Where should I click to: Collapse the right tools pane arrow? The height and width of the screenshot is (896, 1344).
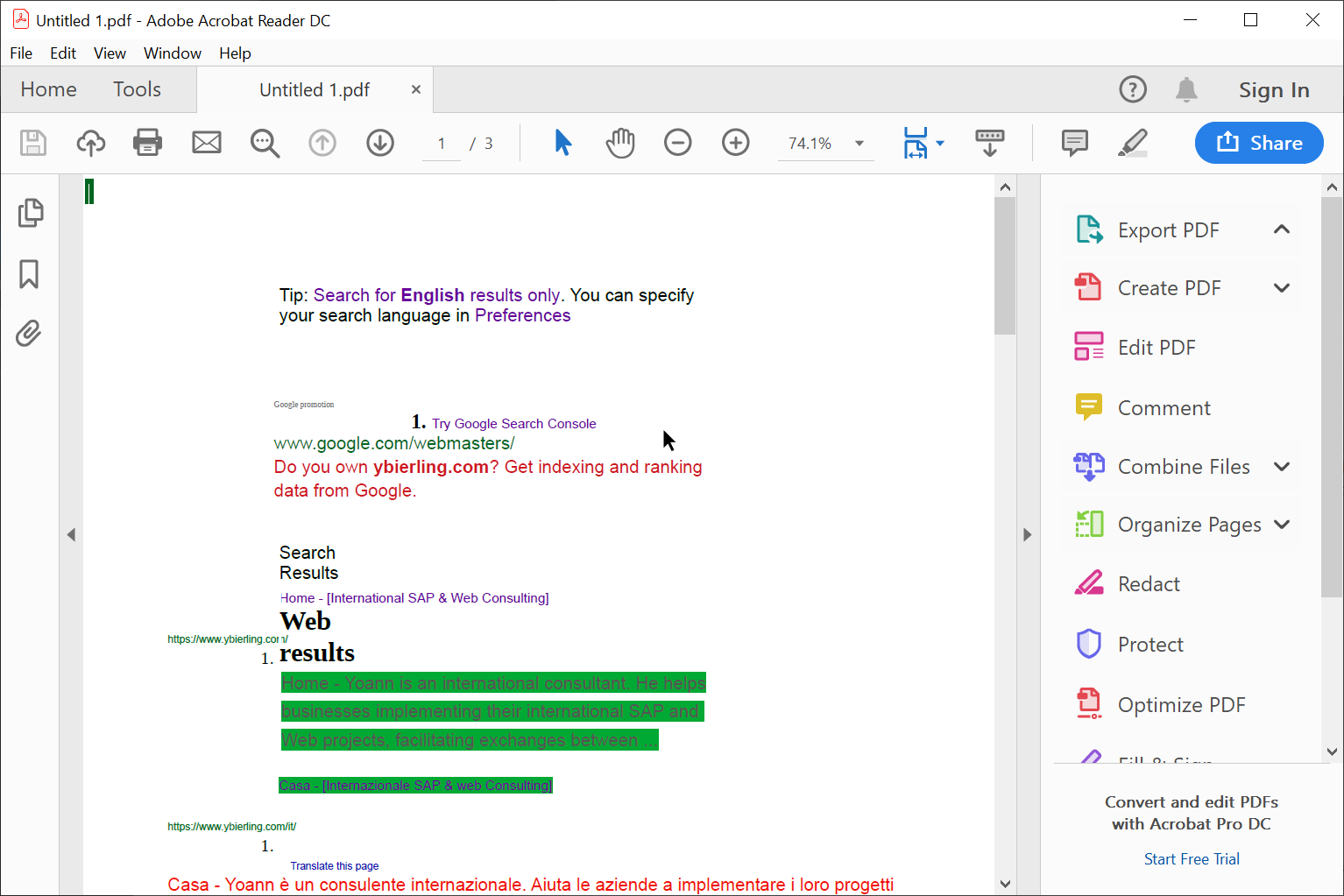pyautogui.click(x=1028, y=534)
